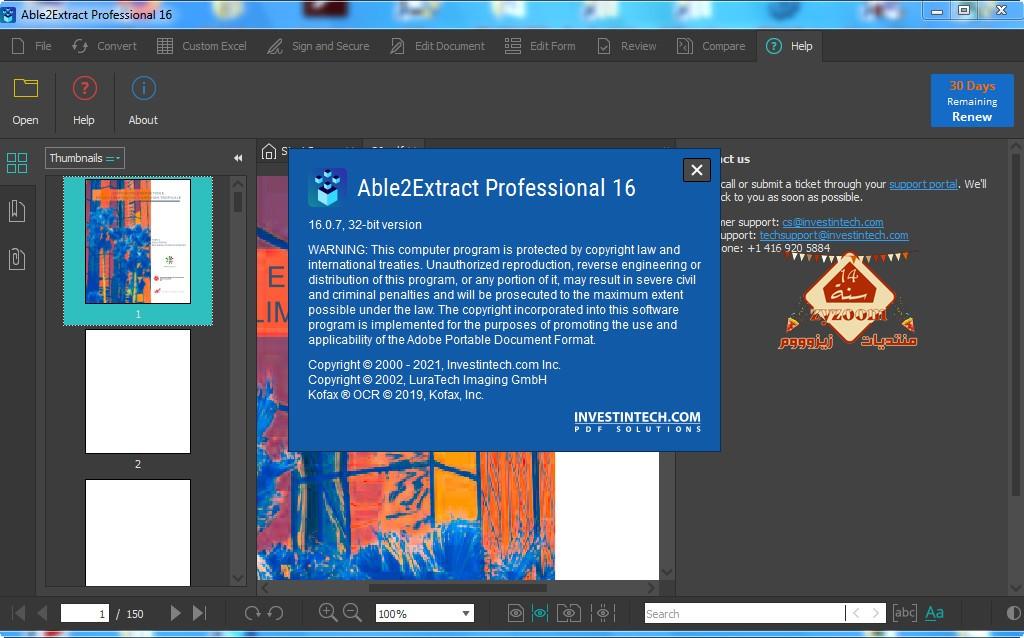Screen dimensions: 1024x638
Task: Switch to the Custom Excel tab
Action: tap(202, 46)
